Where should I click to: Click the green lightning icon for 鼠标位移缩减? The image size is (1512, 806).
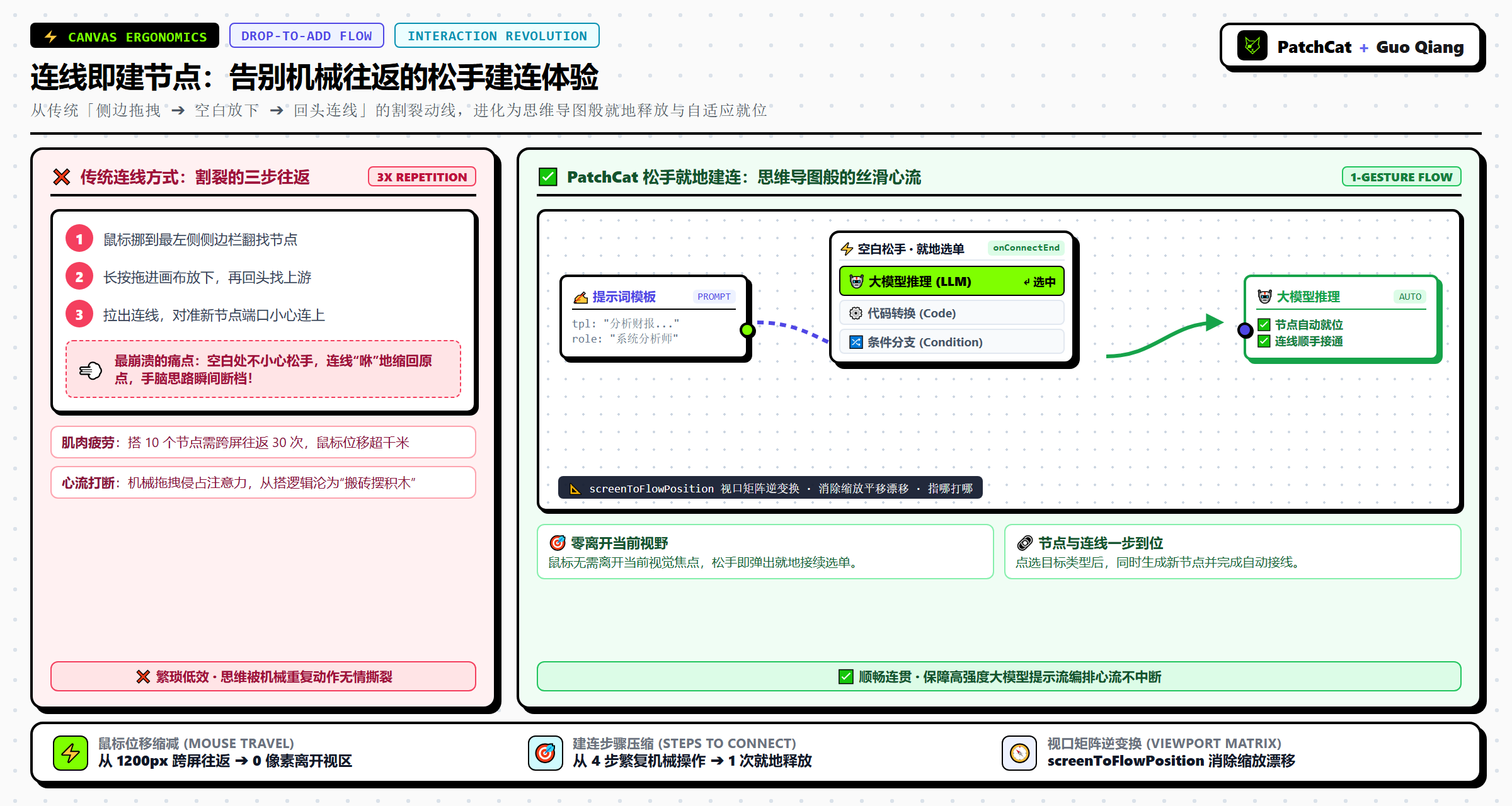coord(71,752)
